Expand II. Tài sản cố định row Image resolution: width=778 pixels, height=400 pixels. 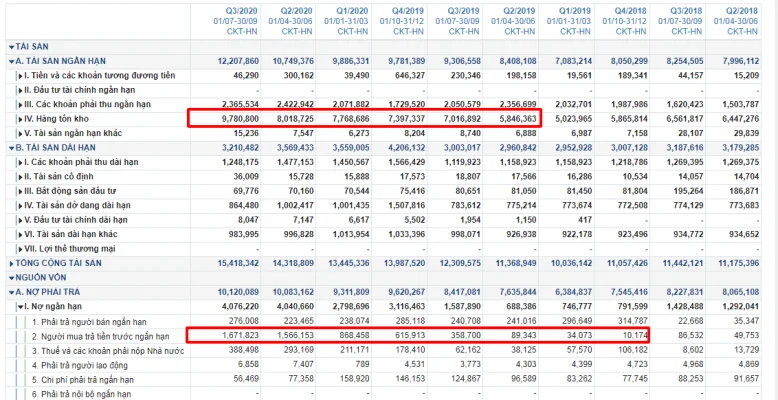(20, 176)
